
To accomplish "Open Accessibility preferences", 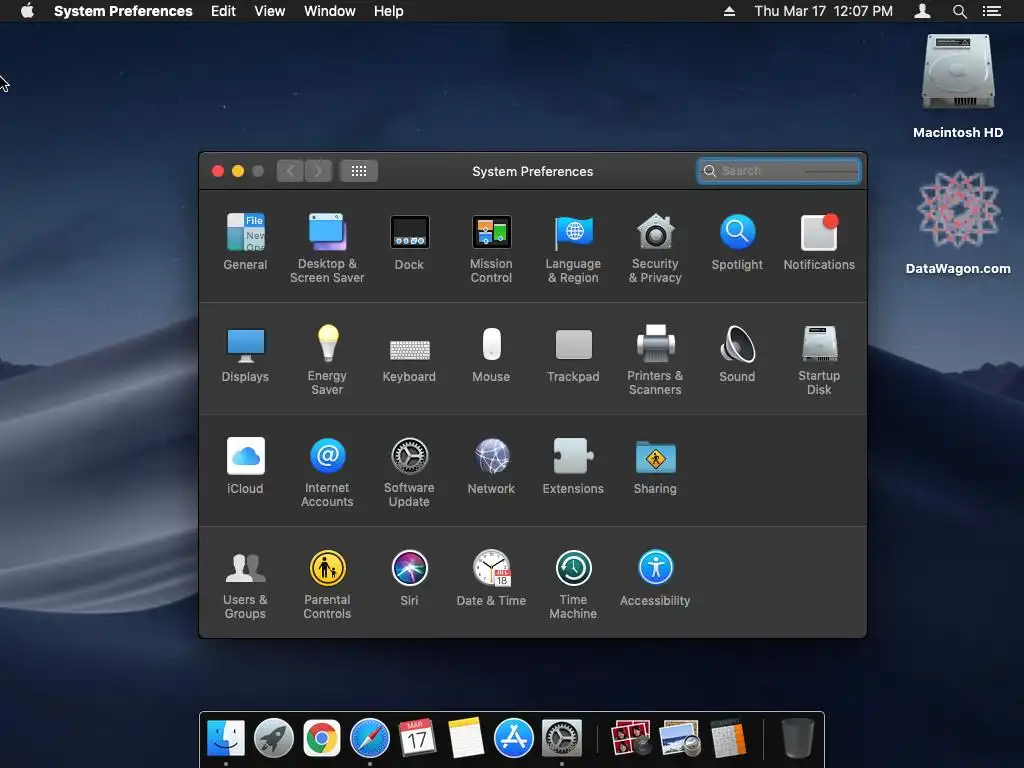I will tap(655, 578).
